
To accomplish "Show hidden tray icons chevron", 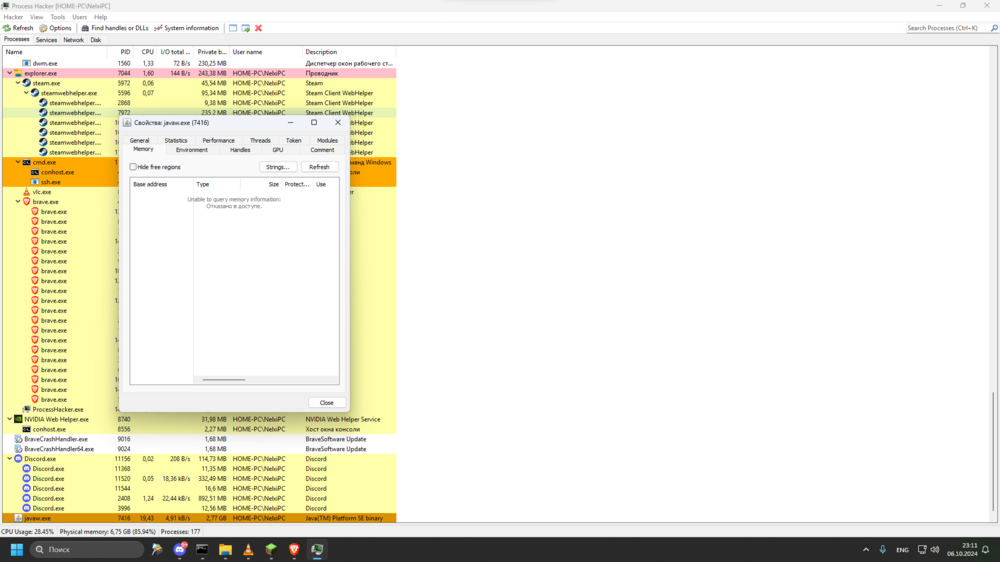I will click(865, 549).
